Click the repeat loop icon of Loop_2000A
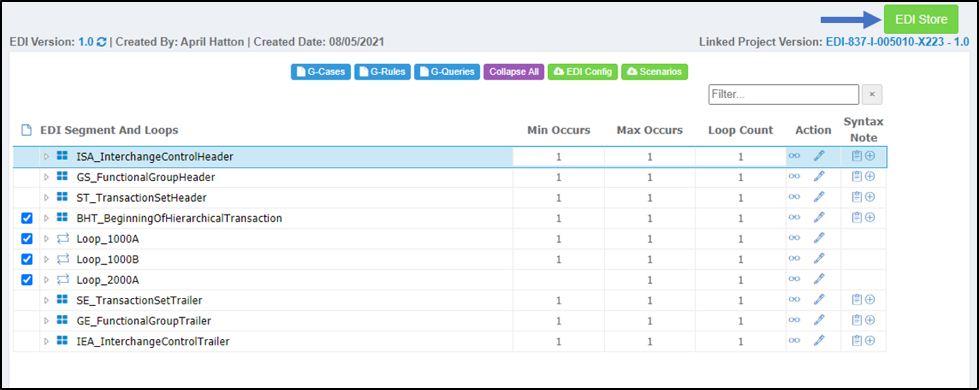 click(62, 280)
